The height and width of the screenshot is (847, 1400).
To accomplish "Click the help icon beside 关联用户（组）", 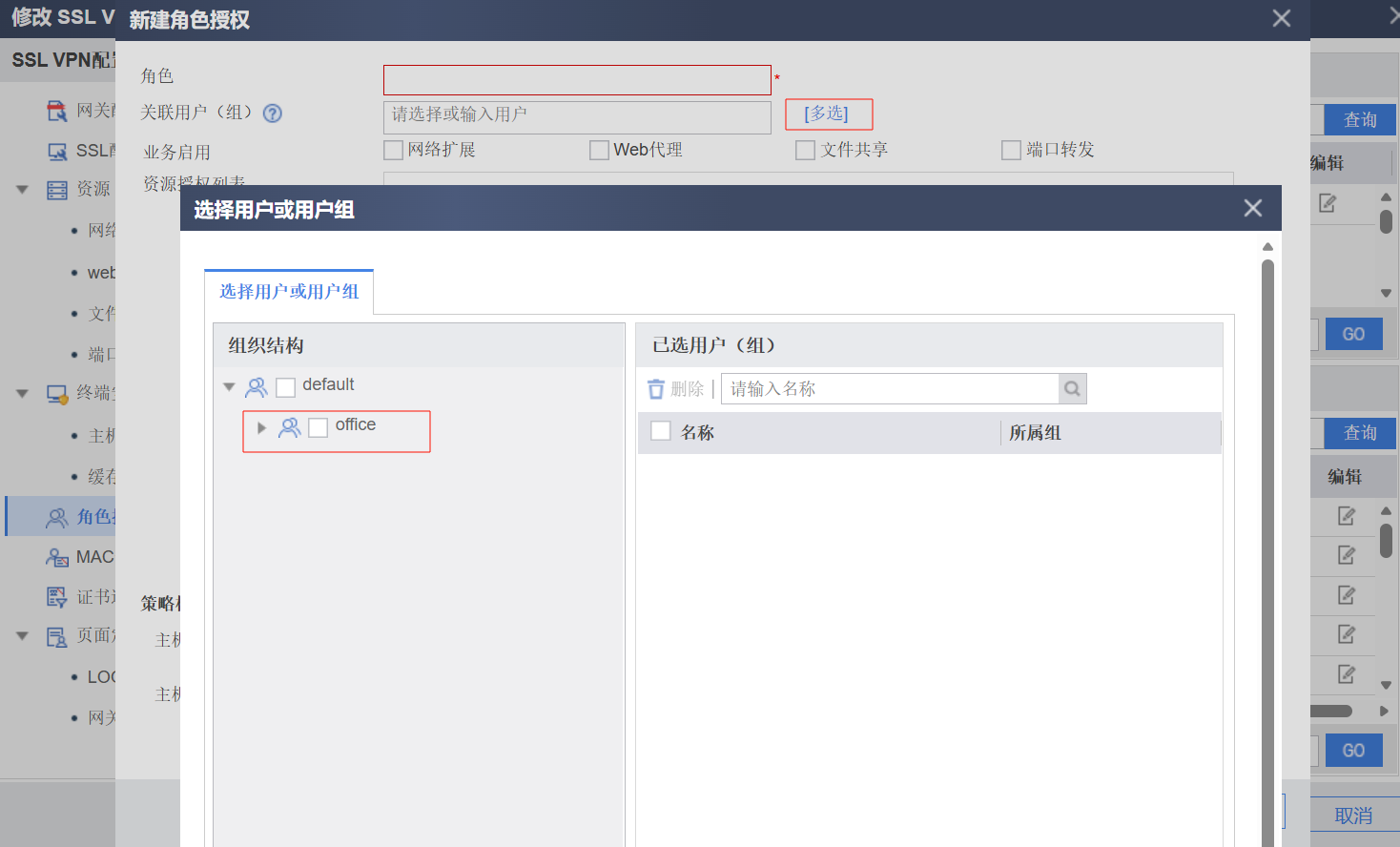I will 273,114.
